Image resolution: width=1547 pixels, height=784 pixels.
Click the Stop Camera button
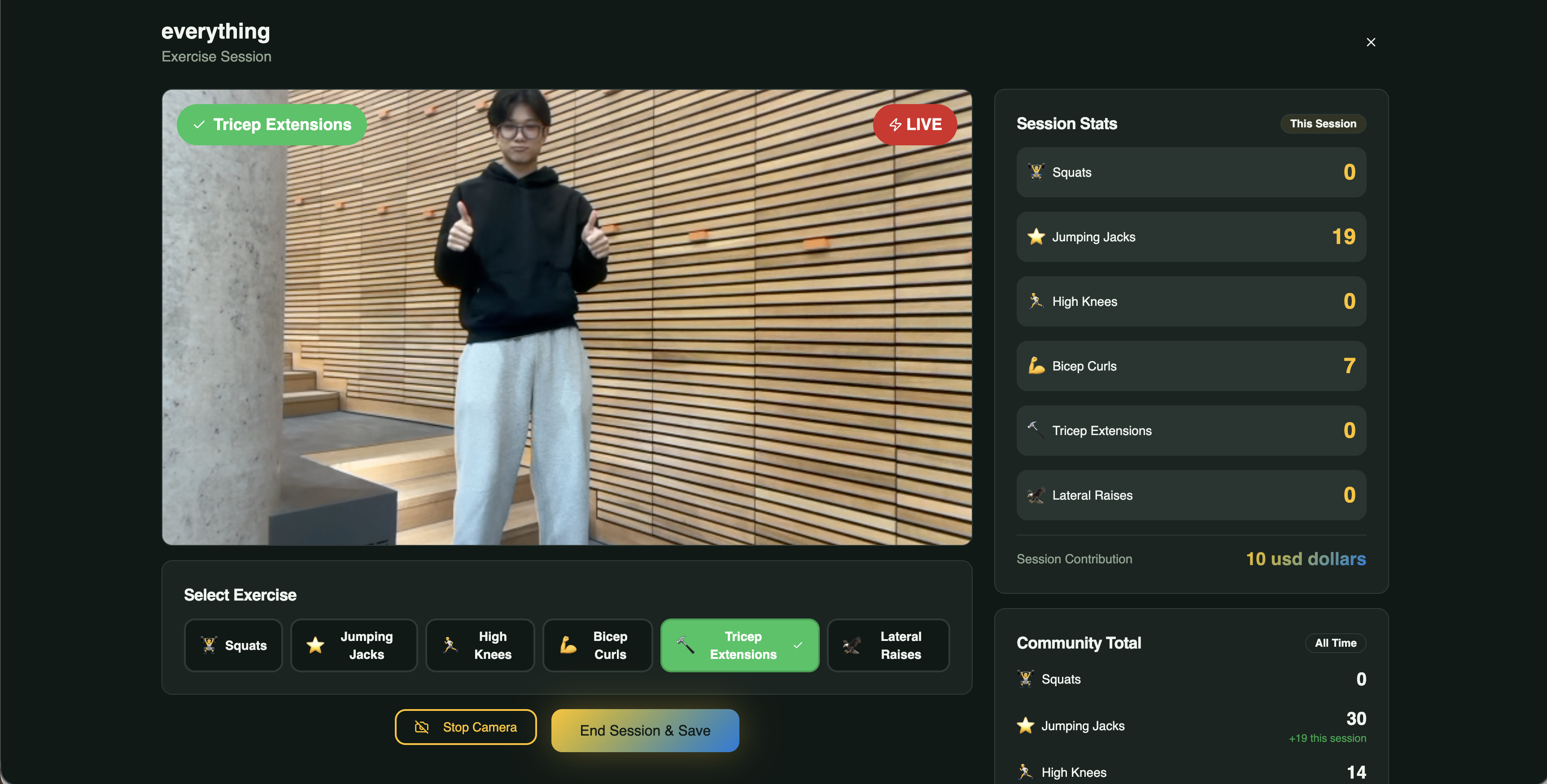point(465,727)
